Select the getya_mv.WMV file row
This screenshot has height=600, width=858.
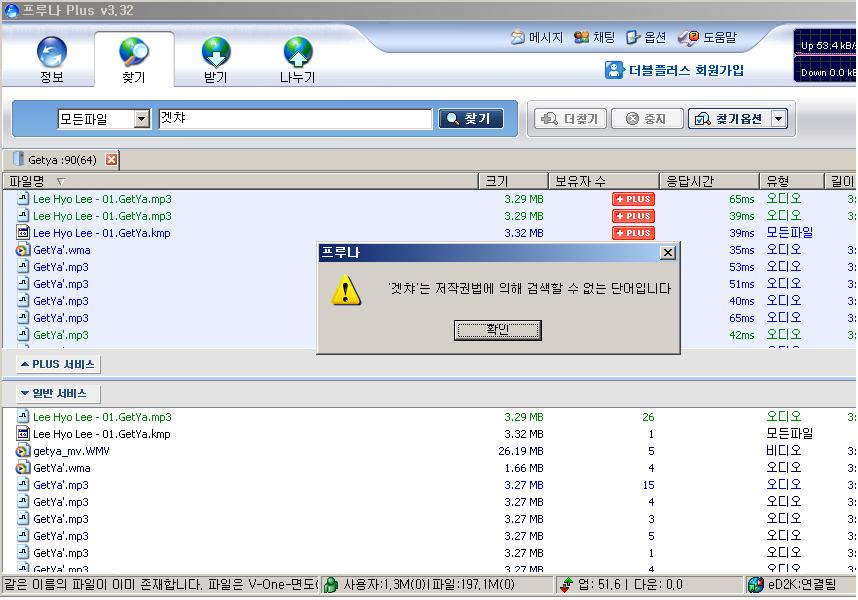point(430,451)
